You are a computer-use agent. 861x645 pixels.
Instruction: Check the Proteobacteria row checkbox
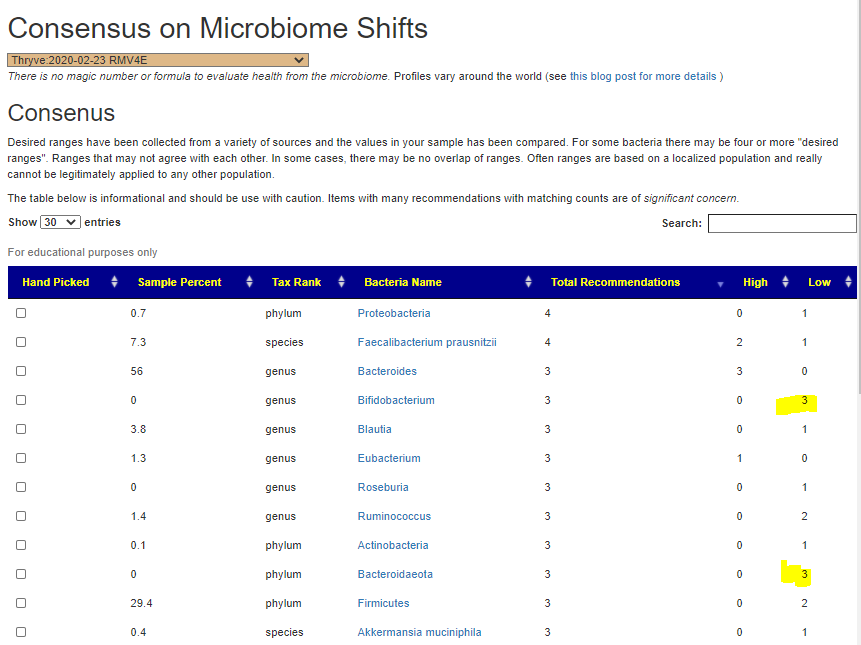coord(21,313)
